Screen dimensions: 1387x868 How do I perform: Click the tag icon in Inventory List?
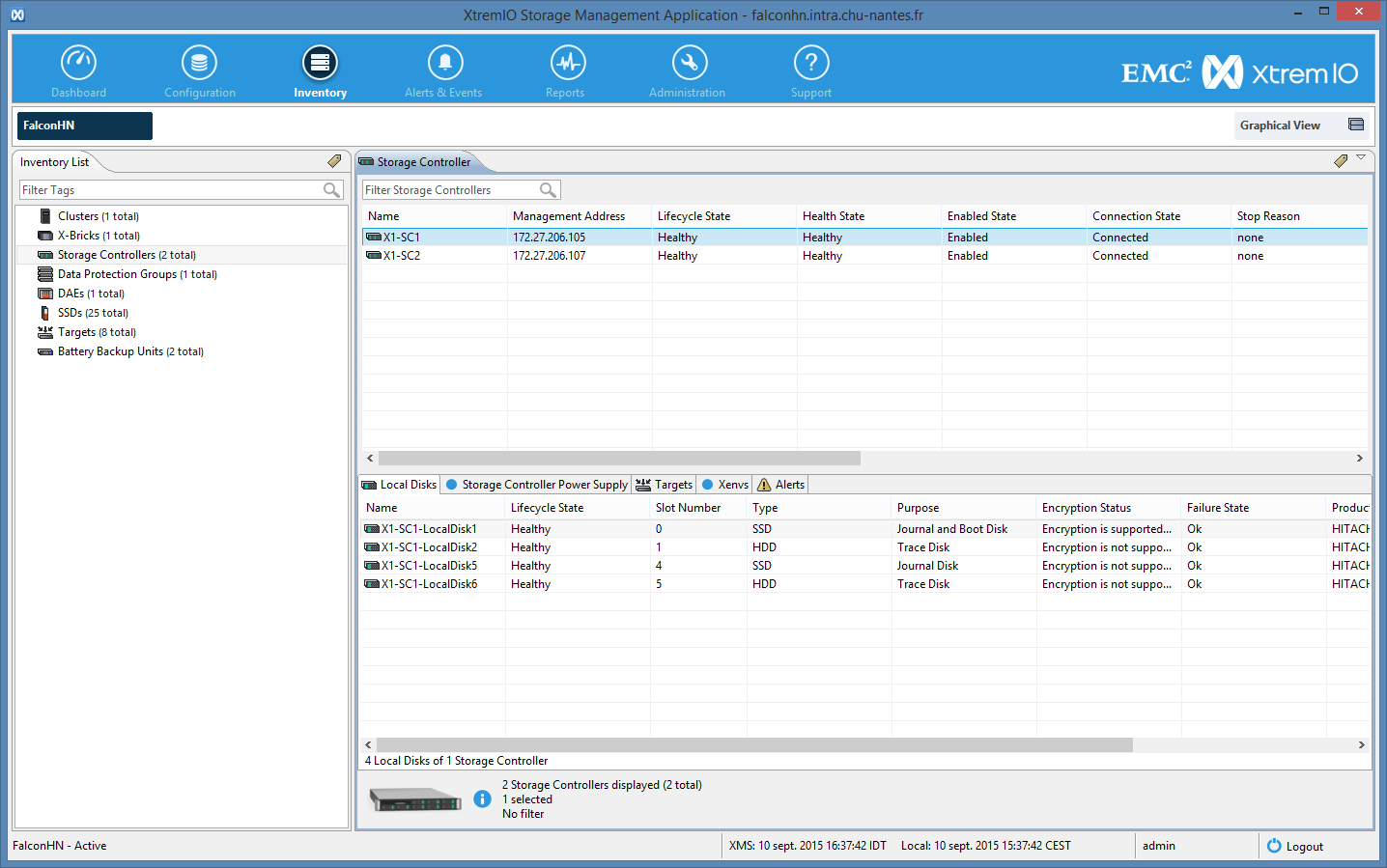coord(334,161)
